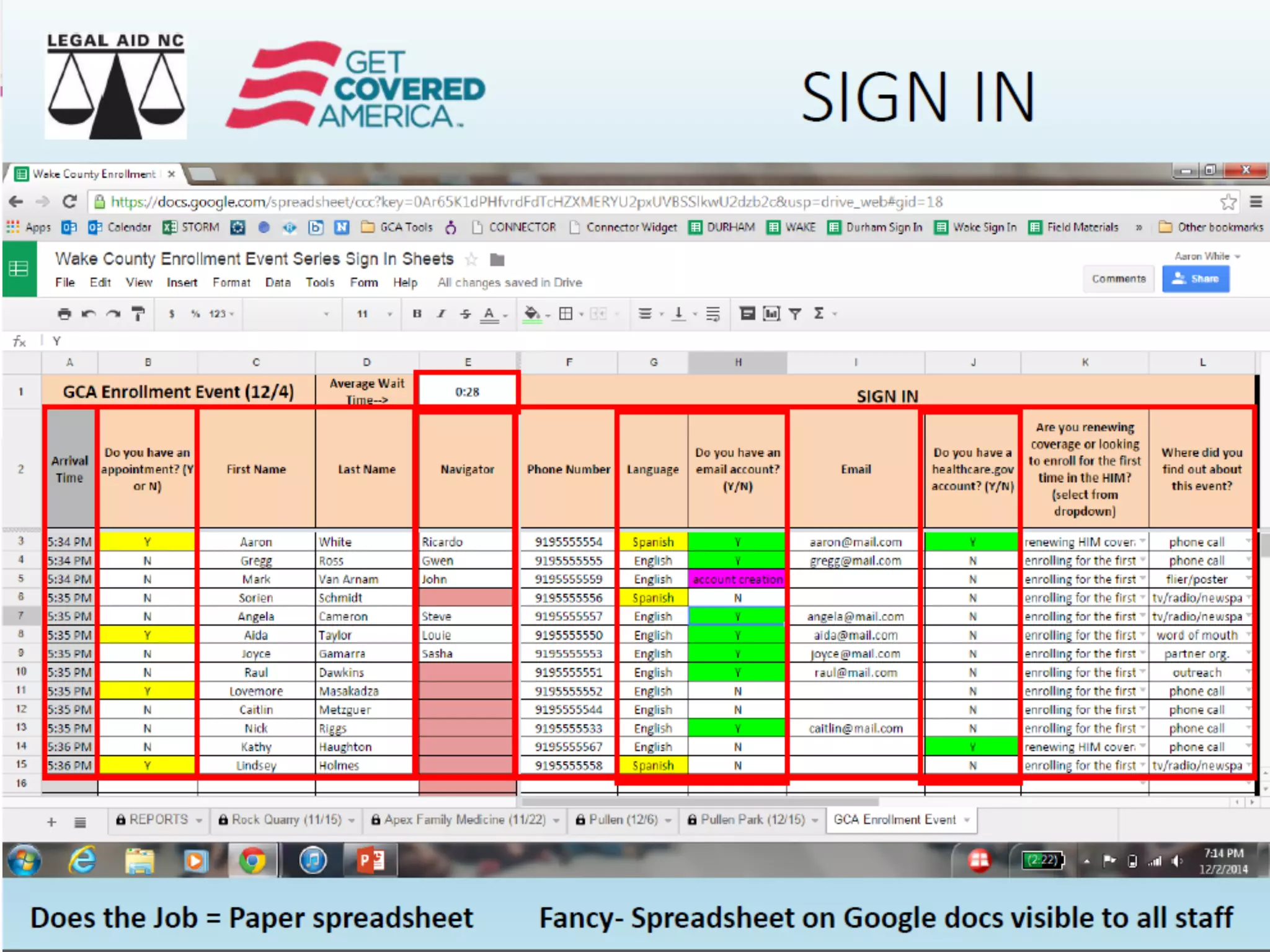Click the Apps shortcut in bookmarks bar
The image size is (1270, 952).
point(29,227)
